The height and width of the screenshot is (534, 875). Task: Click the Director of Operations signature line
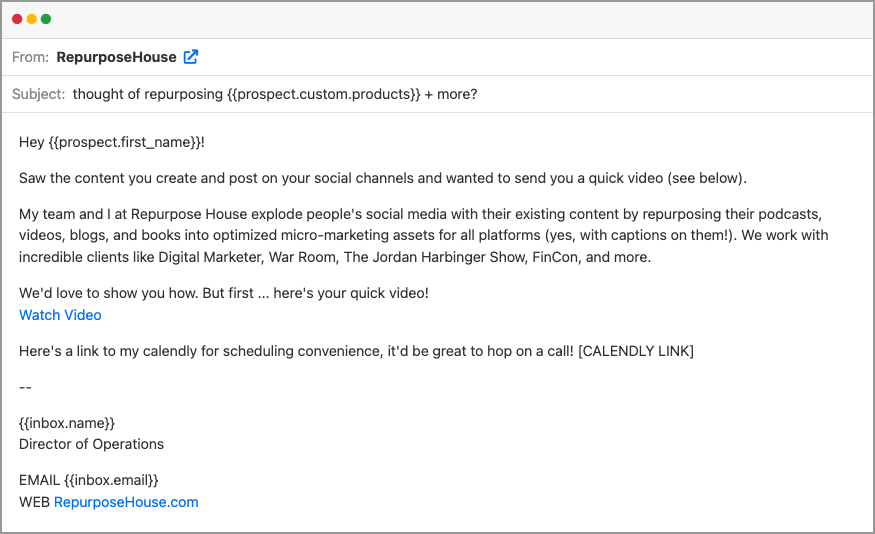pos(91,444)
